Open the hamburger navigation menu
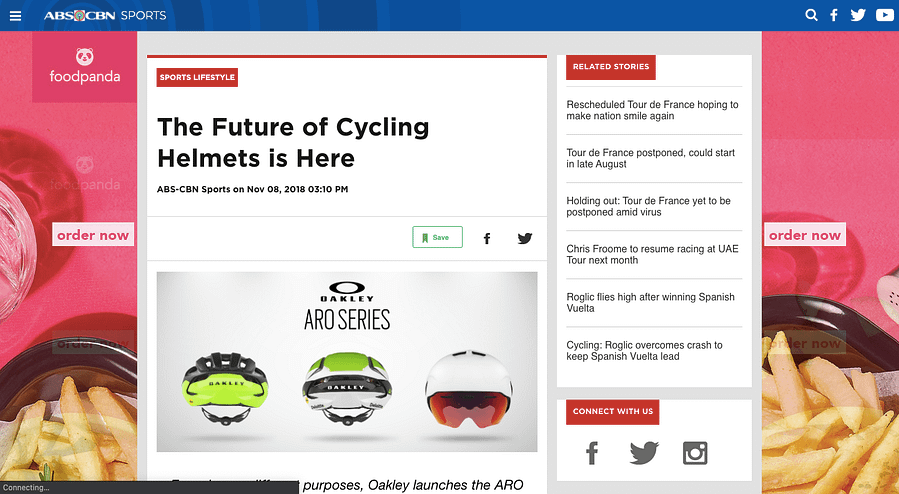 [x=15, y=15]
